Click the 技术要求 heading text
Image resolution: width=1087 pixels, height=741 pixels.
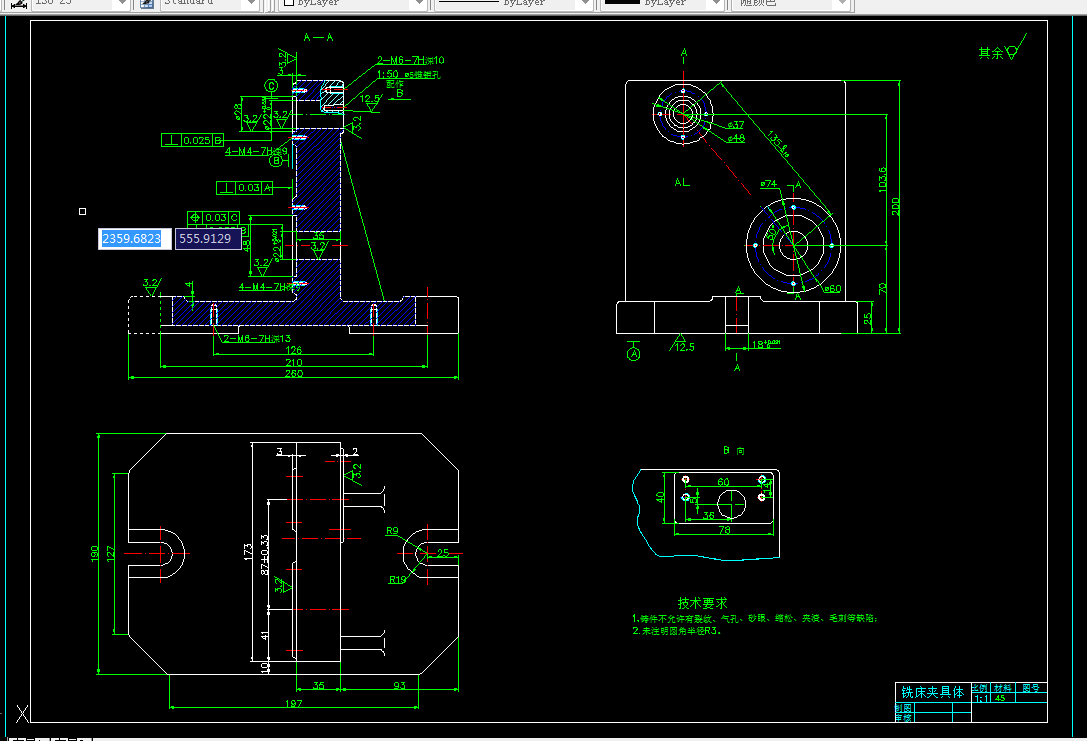[702, 603]
